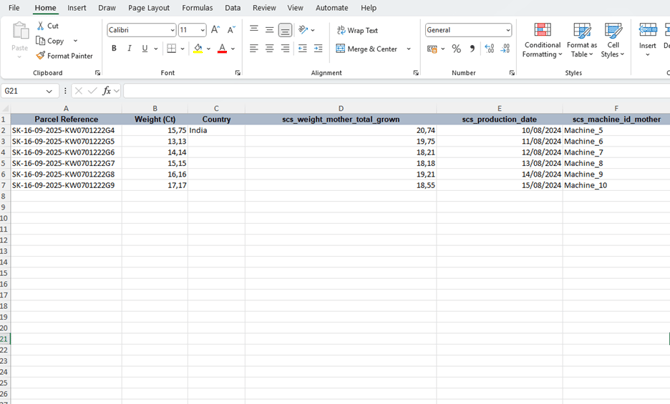The image size is (670, 404).
Task: Open Conditional Formatting menu
Action: pos(542,40)
